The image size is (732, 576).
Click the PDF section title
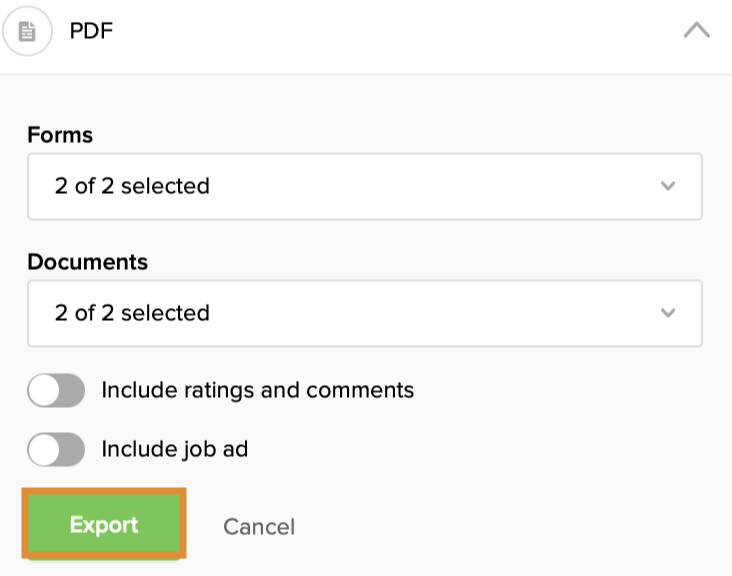pos(91,31)
